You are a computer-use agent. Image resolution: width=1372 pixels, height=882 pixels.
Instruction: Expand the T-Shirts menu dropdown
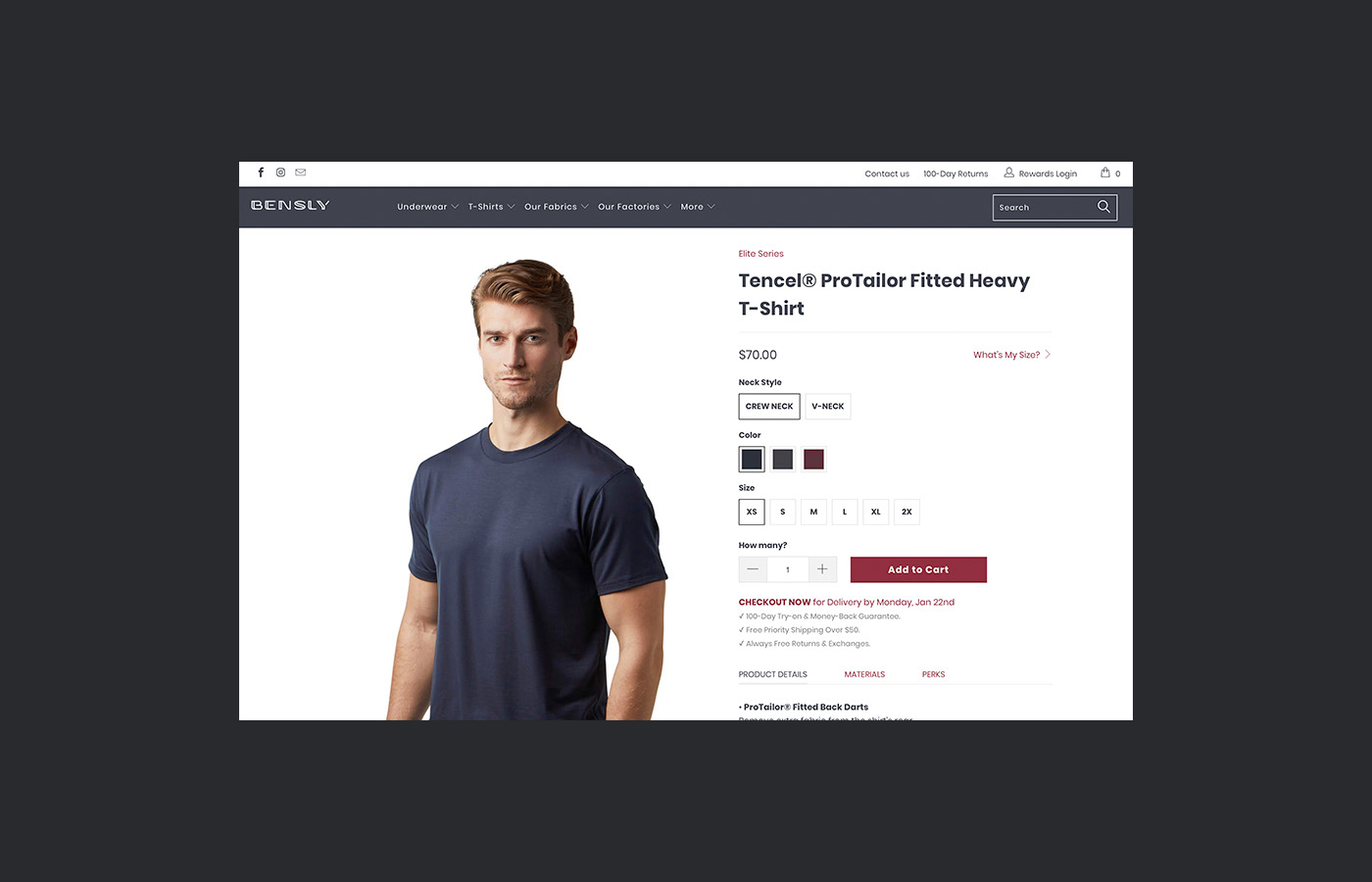coord(491,207)
